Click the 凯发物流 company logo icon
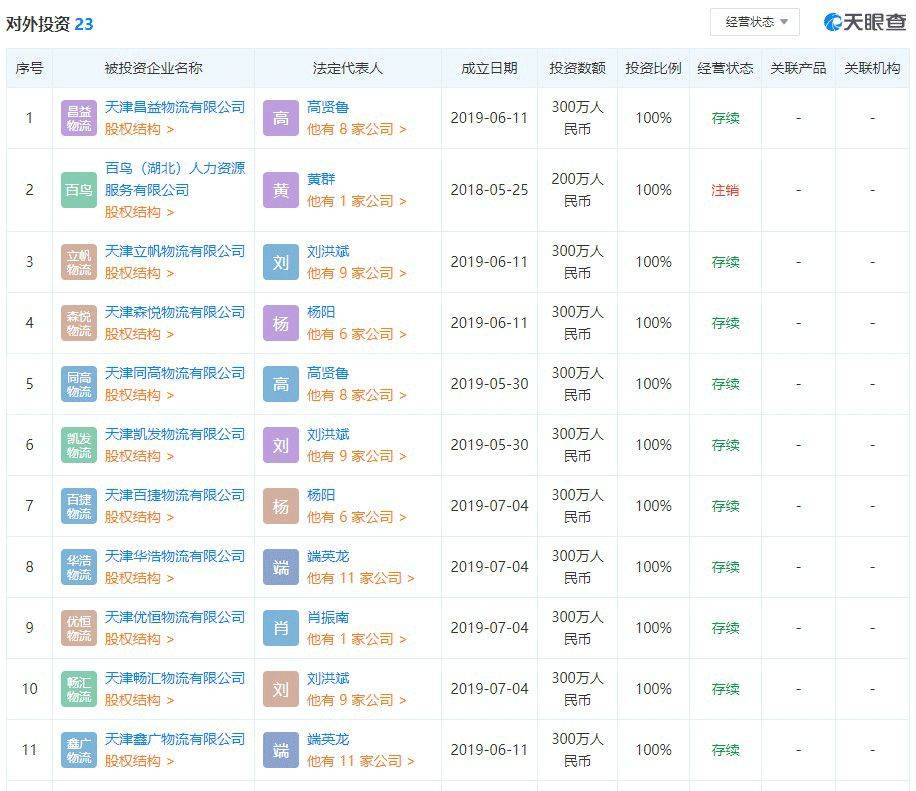The width and height of the screenshot is (916, 791). (x=79, y=445)
